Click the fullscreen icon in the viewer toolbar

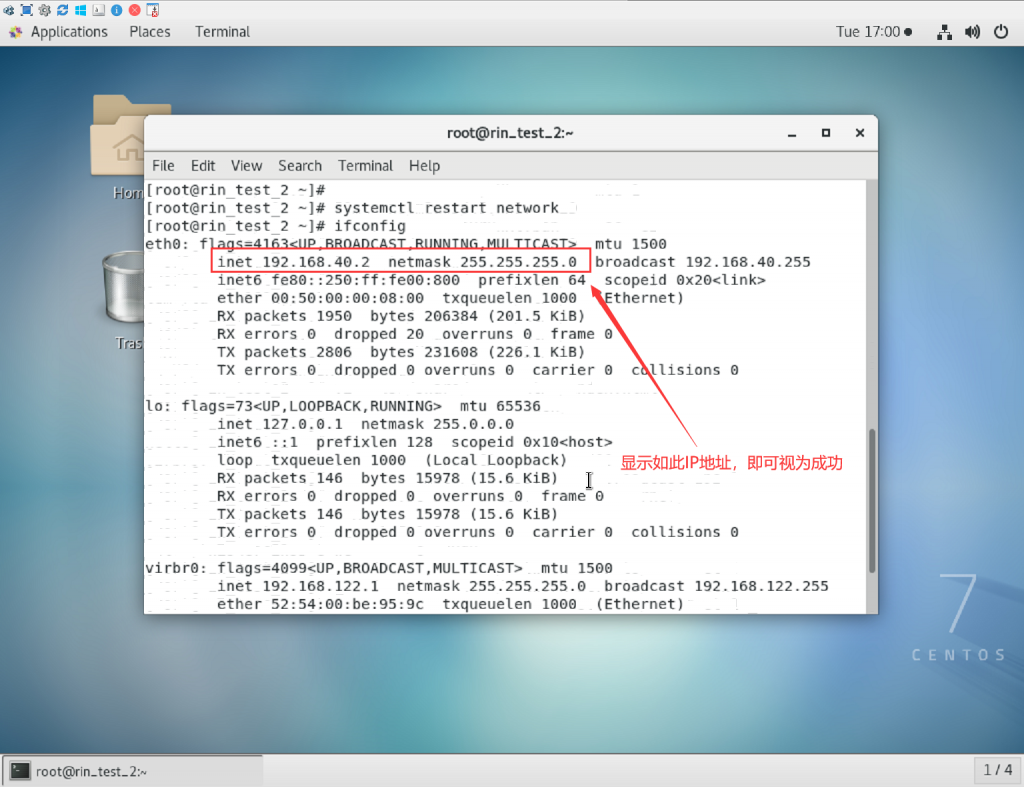point(27,10)
